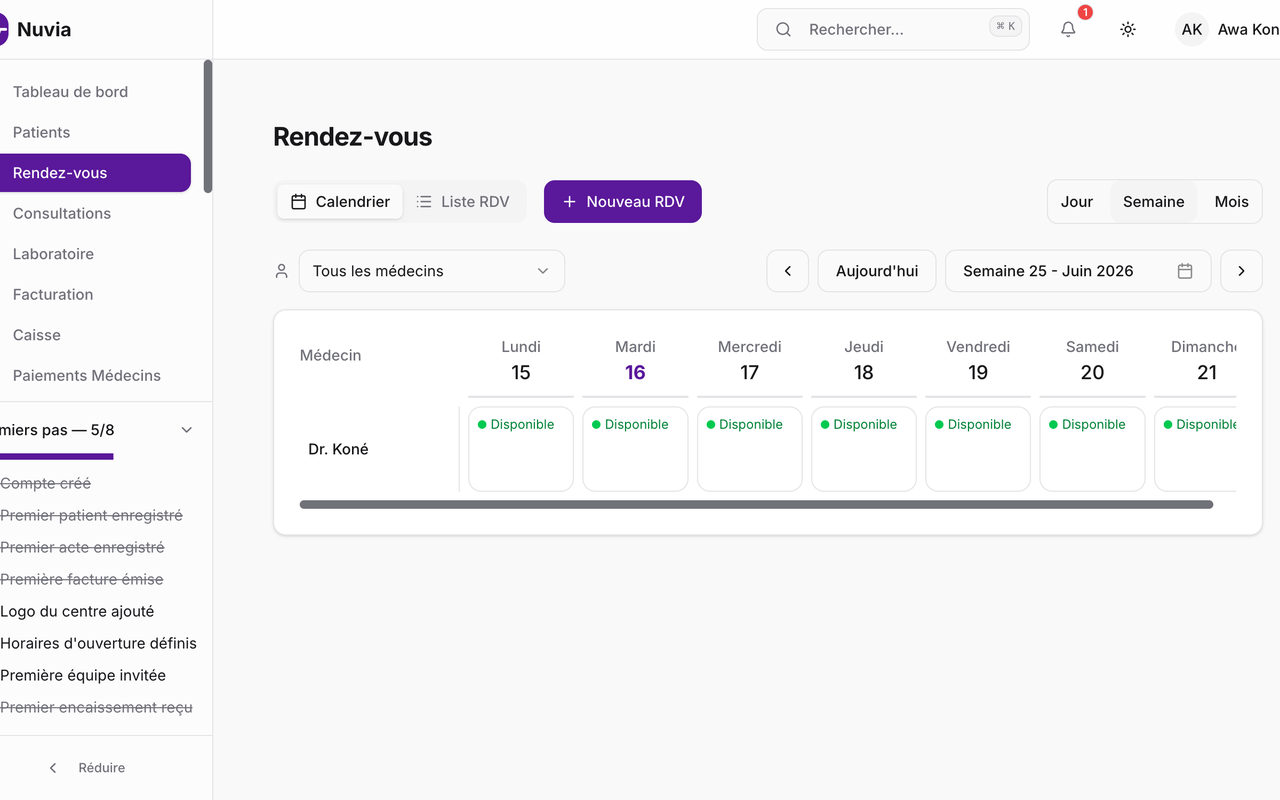Open Facturation in sidebar
1280x800 pixels.
(95, 294)
